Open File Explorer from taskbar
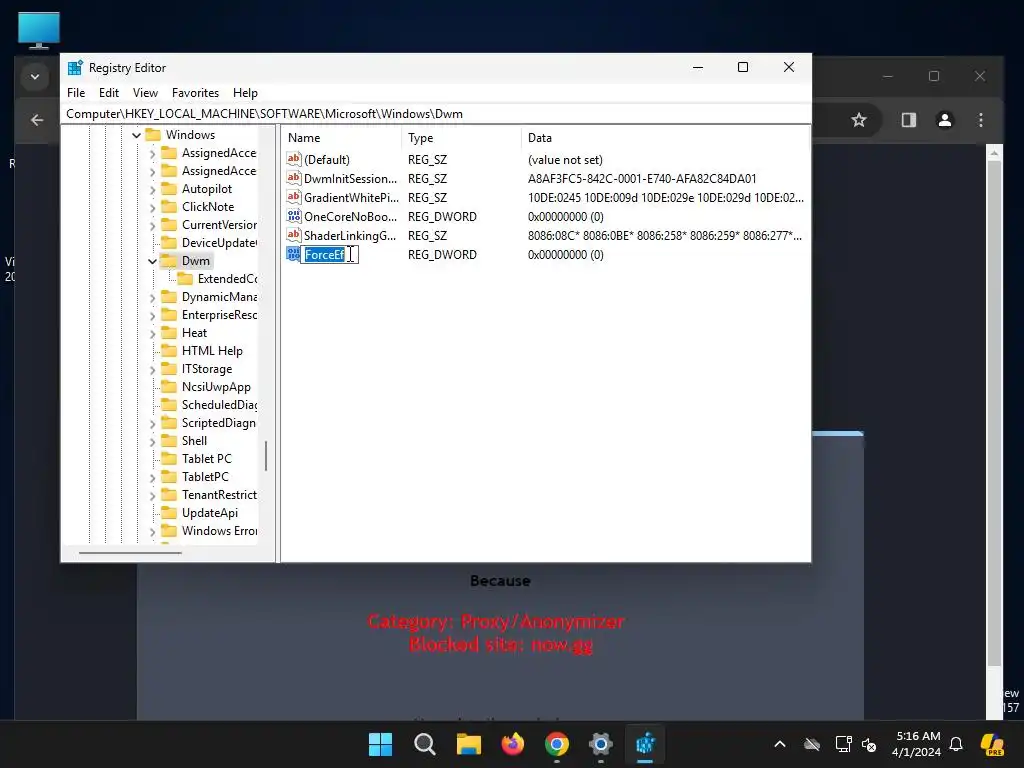This screenshot has width=1024, height=768. tap(468, 744)
